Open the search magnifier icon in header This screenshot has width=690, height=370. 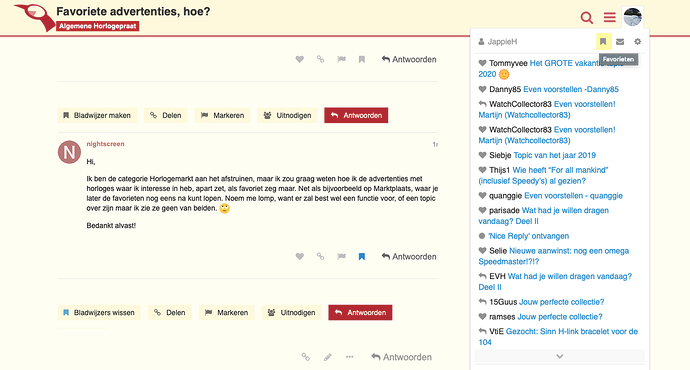coord(587,18)
